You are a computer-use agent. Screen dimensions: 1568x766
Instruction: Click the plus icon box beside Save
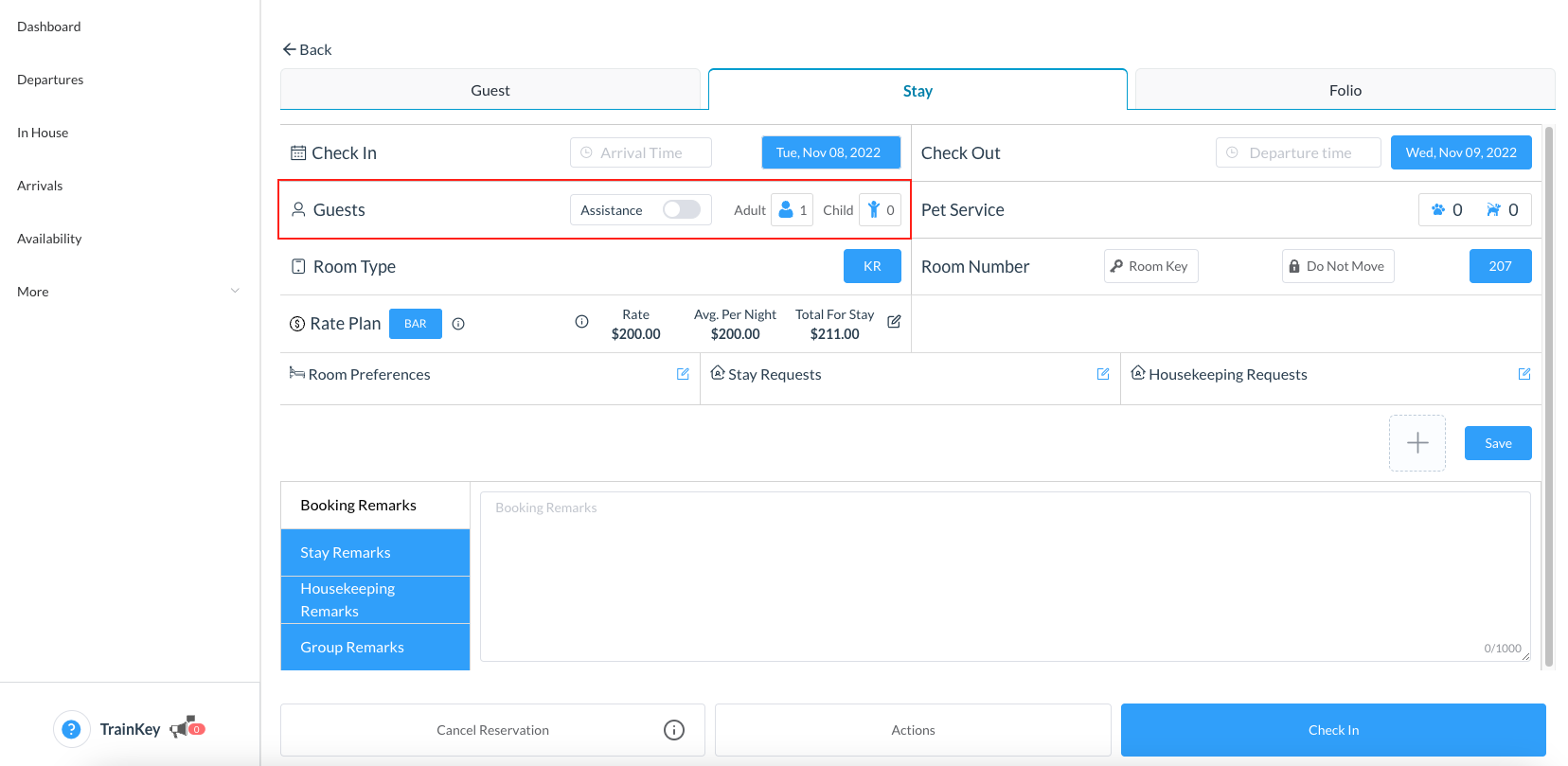[1417, 443]
